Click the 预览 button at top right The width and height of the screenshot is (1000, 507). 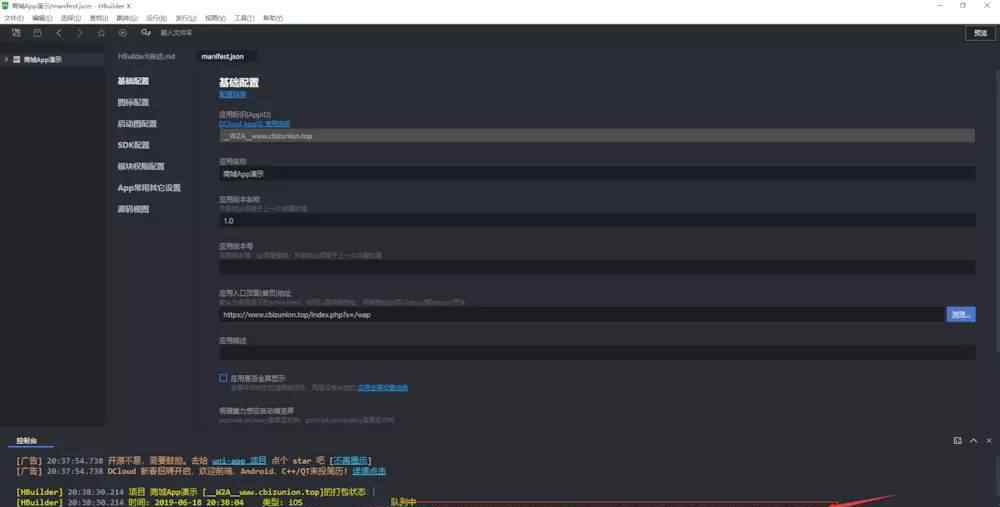tap(980, 33)
